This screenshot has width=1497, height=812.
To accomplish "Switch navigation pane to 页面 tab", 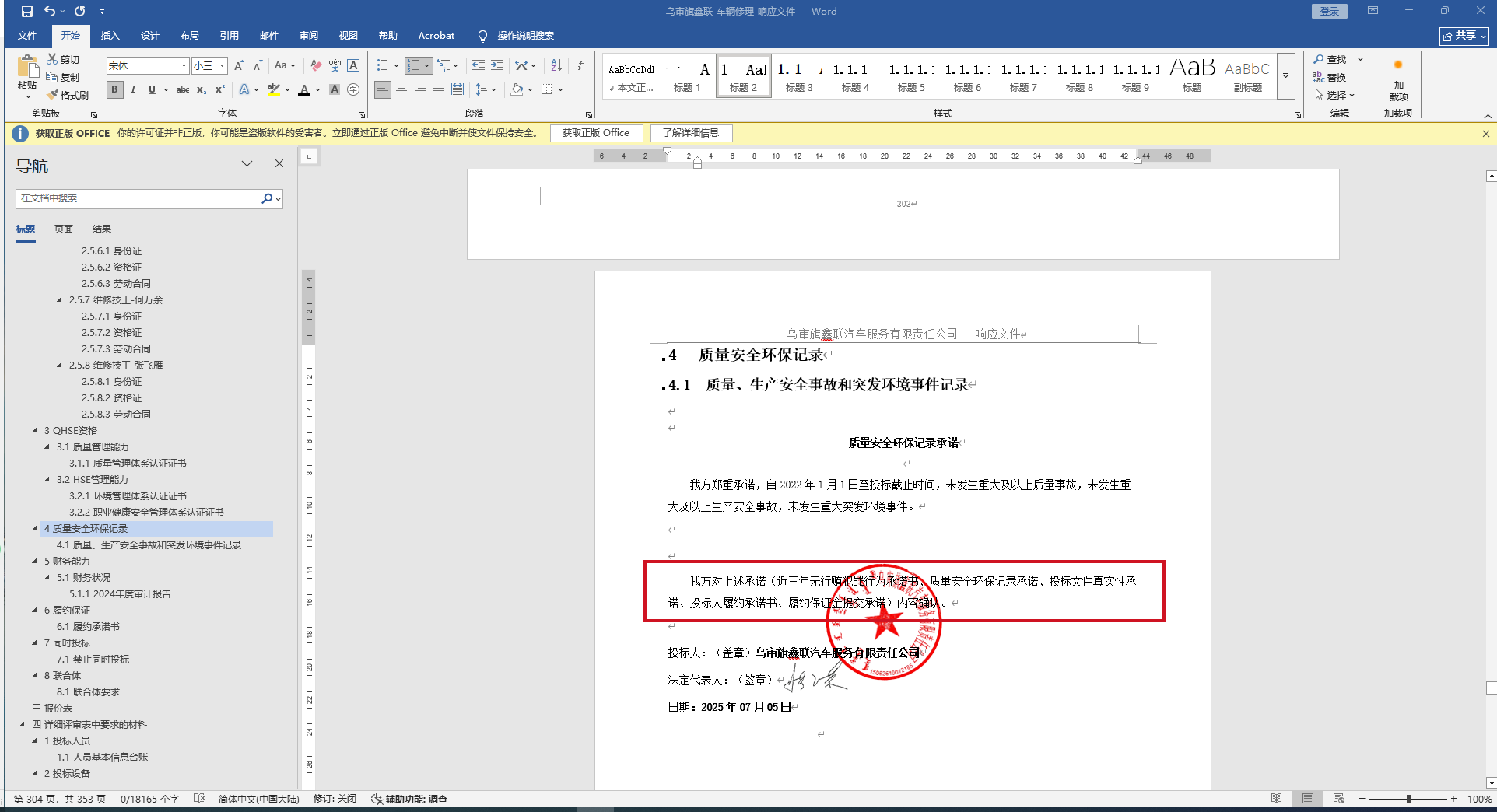I will [x=64, y=229].
